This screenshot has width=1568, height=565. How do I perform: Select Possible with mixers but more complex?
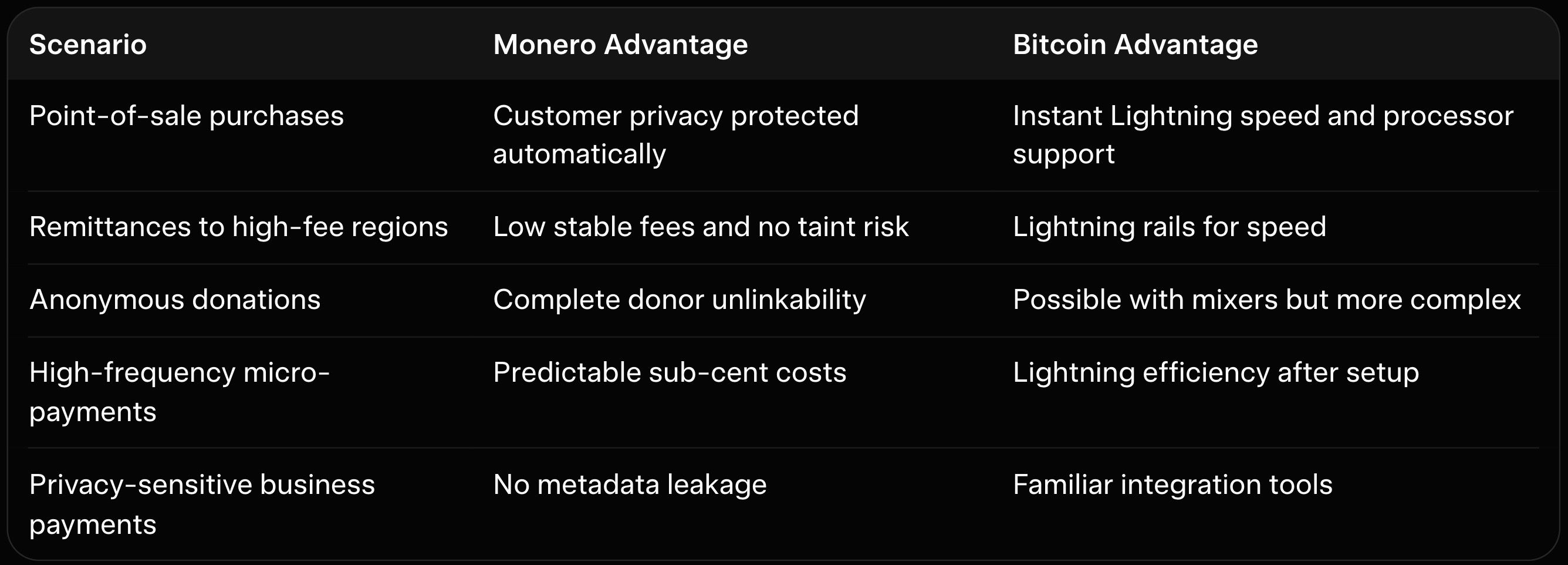1266,300
